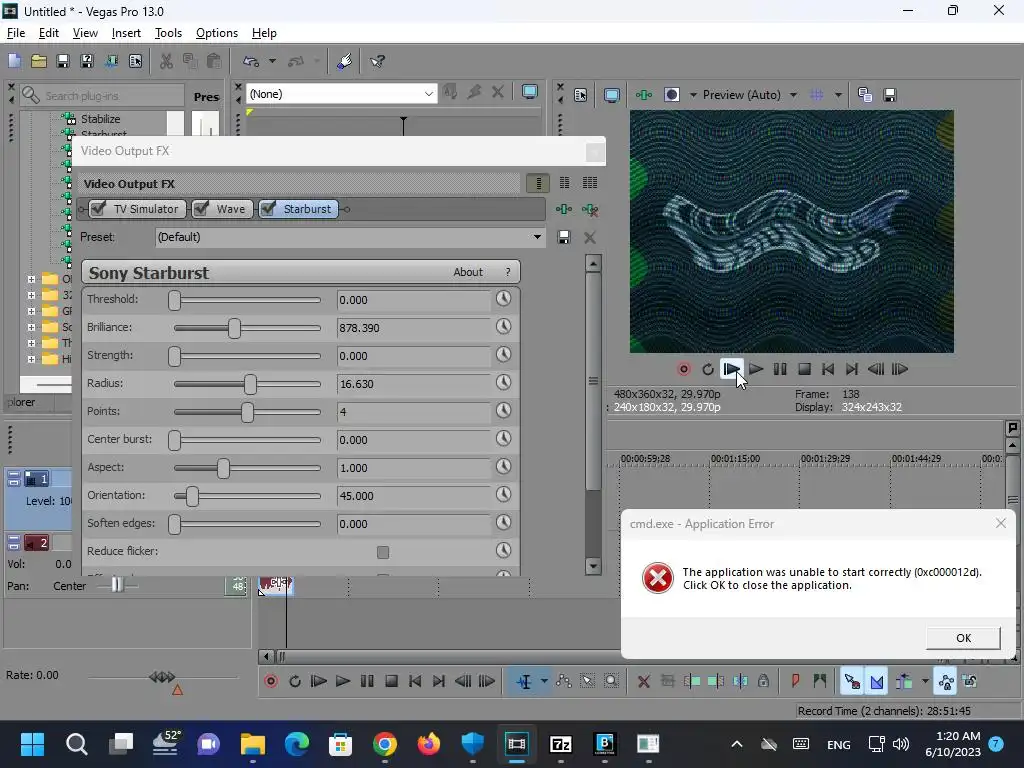This screenshot has height=768, width=1024.
Task: Click the Undo arrow icon
Action: 251,61
